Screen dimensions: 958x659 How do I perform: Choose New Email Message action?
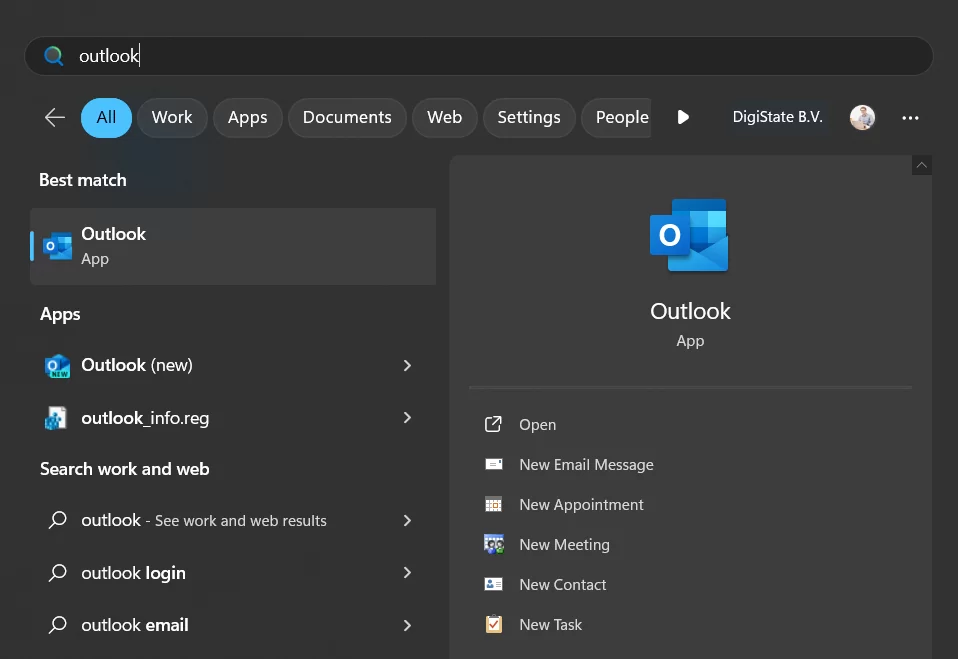[587, 465]
